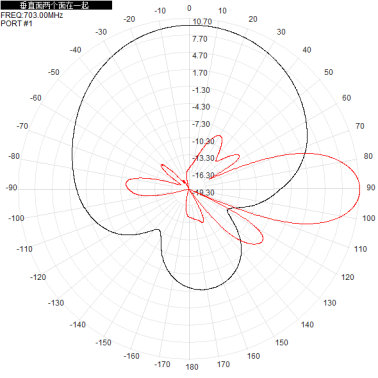
Task: Pick the -19.30 radial value near center
Action: click(203, 192)
